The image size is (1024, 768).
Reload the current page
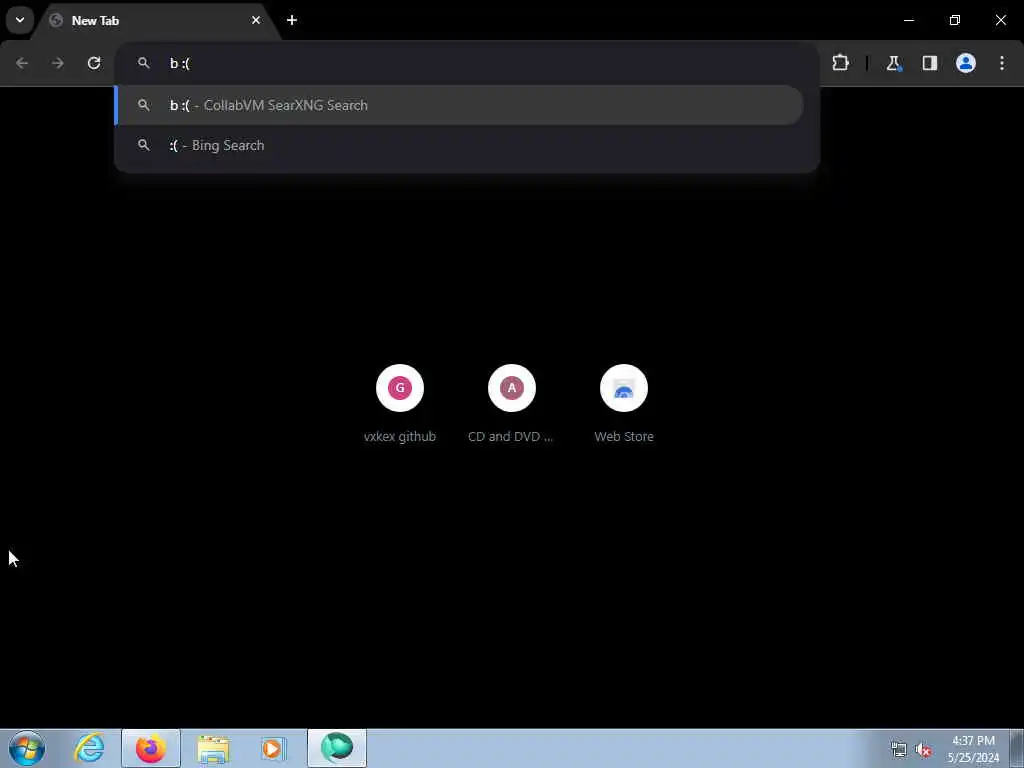(x=94, y=63)
